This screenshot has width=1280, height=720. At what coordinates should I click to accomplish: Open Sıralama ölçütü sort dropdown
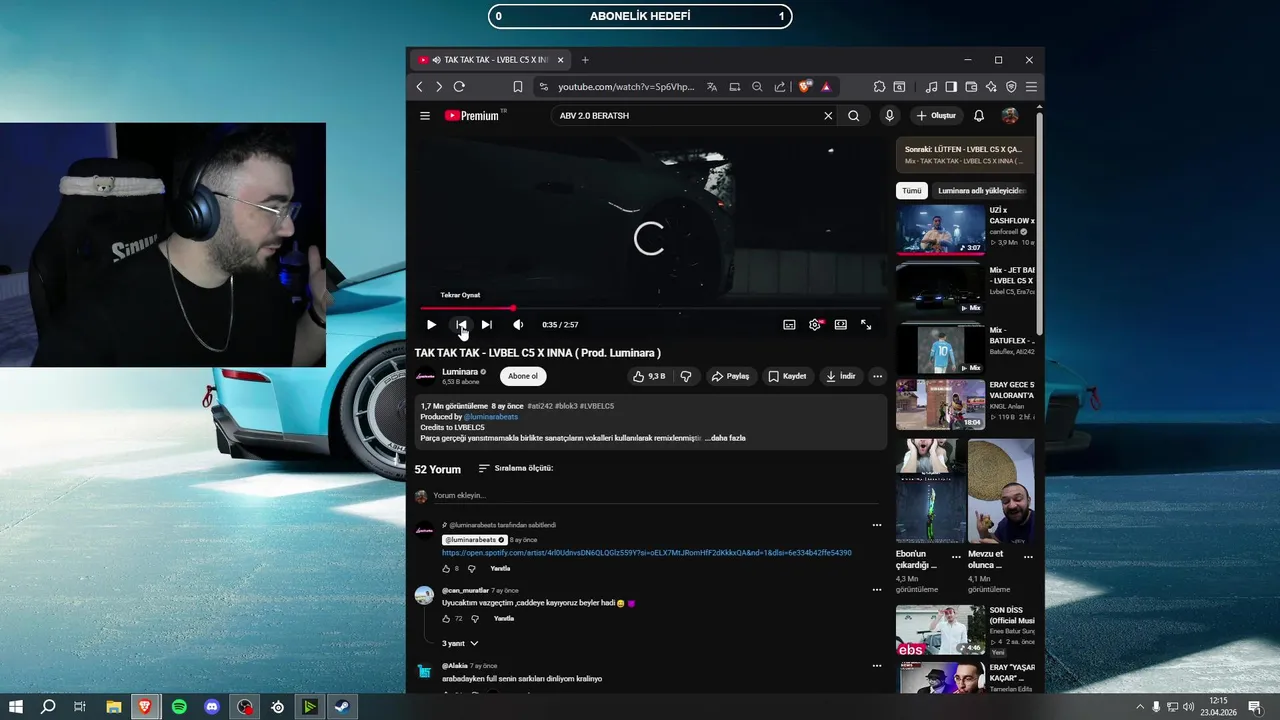click(x=515, y=469)
